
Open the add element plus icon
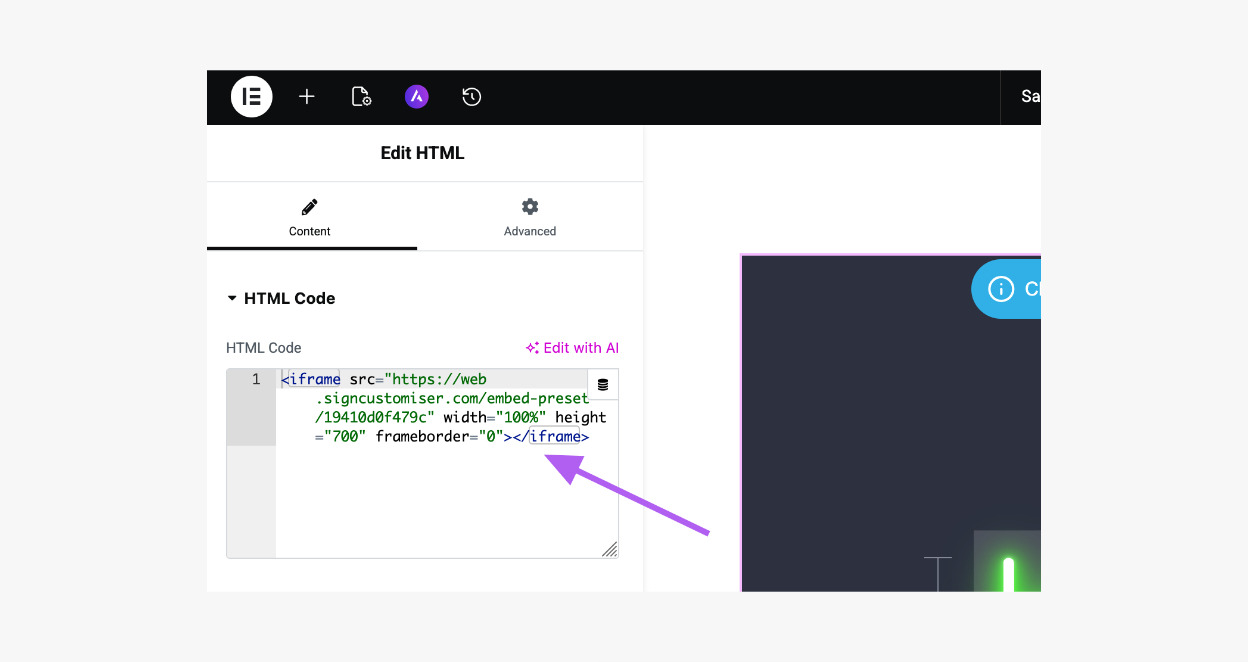307,97
